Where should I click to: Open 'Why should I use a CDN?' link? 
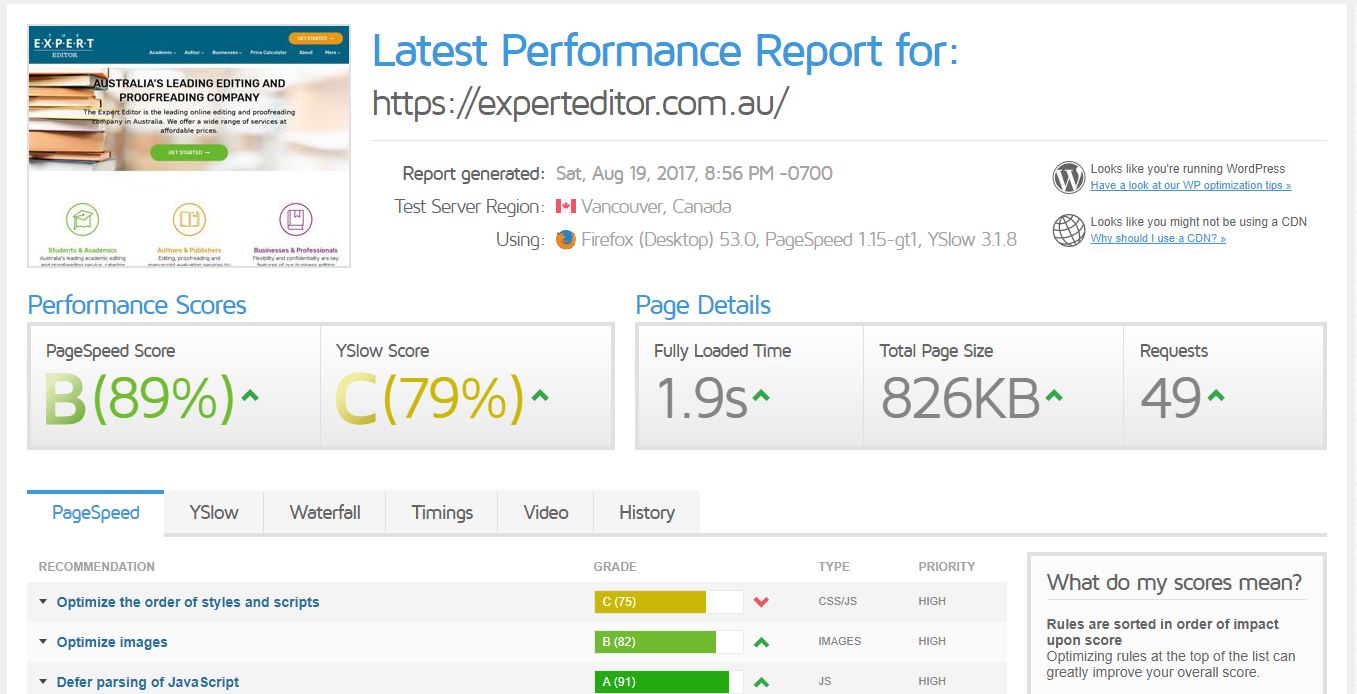(1158, 239)
